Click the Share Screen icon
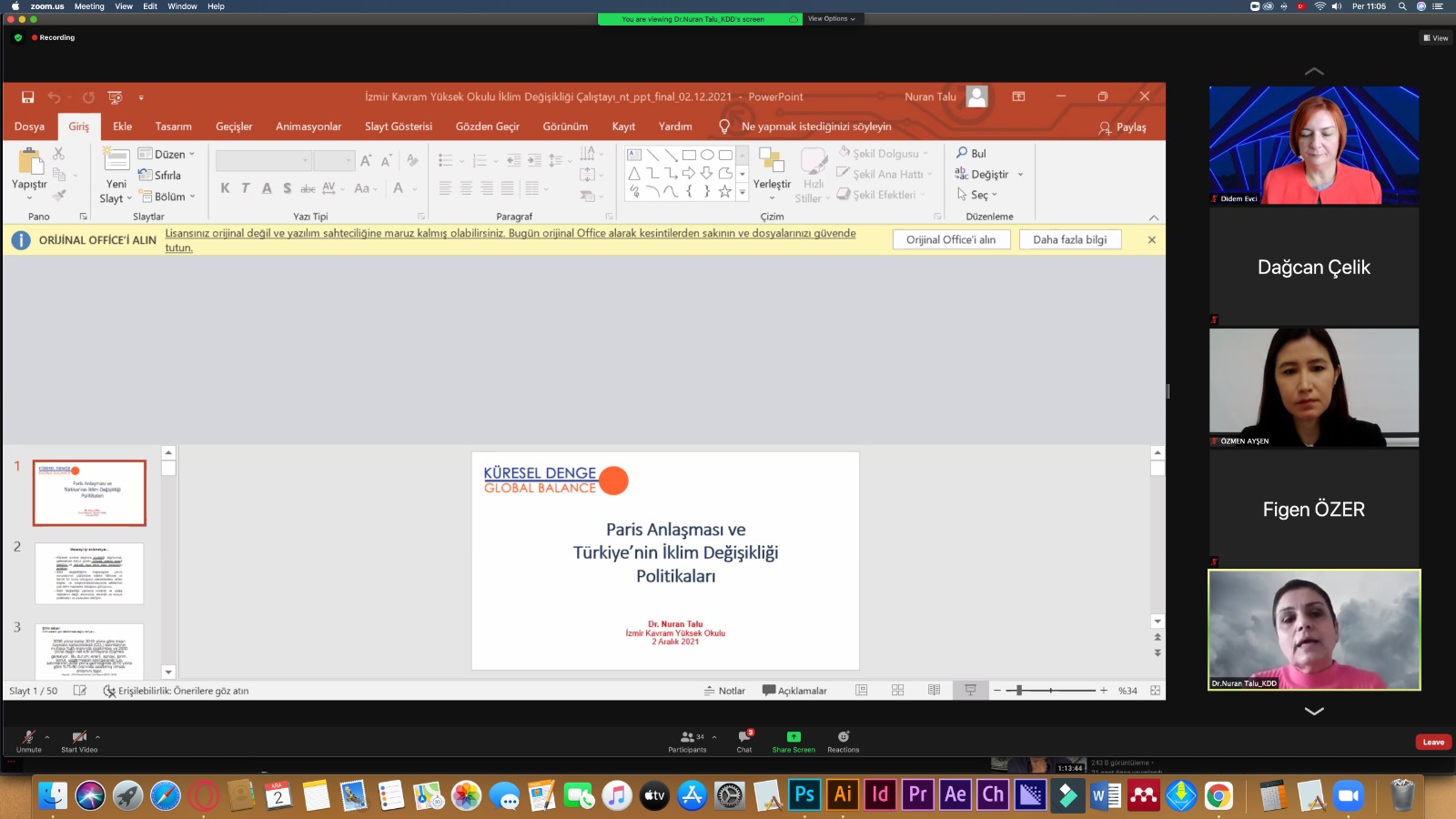Image resolution: width=1456 pixels, height=819 pixels. (794, 737)
